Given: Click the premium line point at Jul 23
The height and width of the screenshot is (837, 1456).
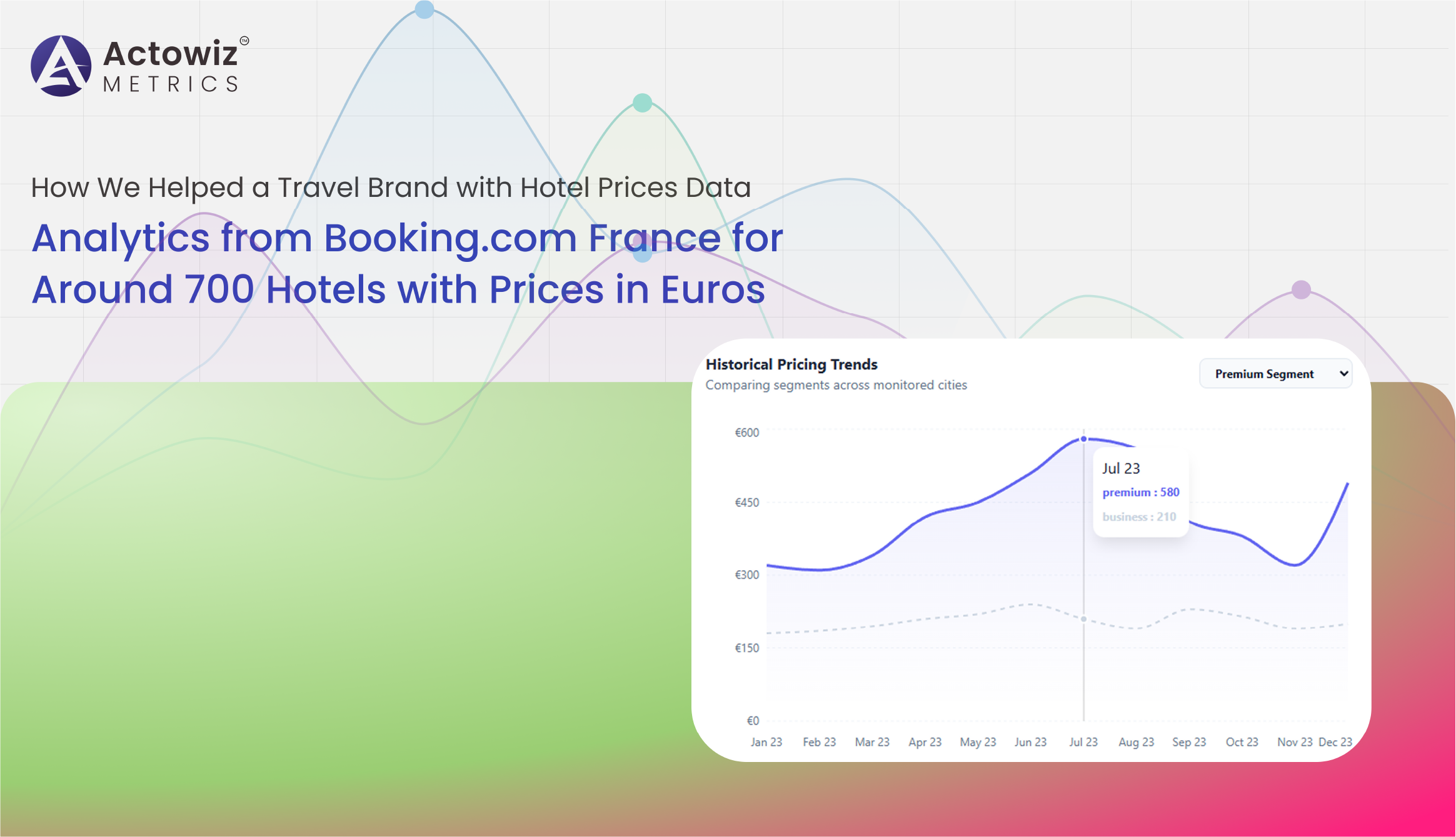Looking at the screenshot, I should (1083, 439).
